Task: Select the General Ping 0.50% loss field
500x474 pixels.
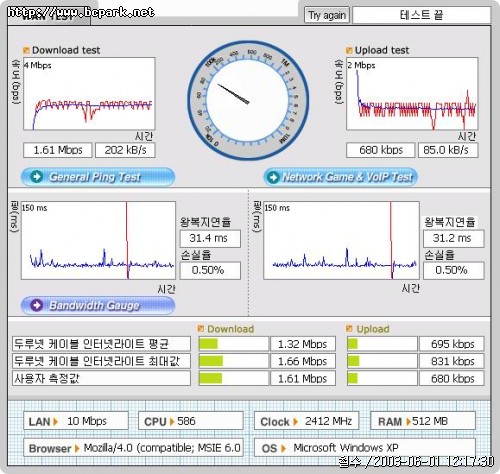Action: coord(210,270)
